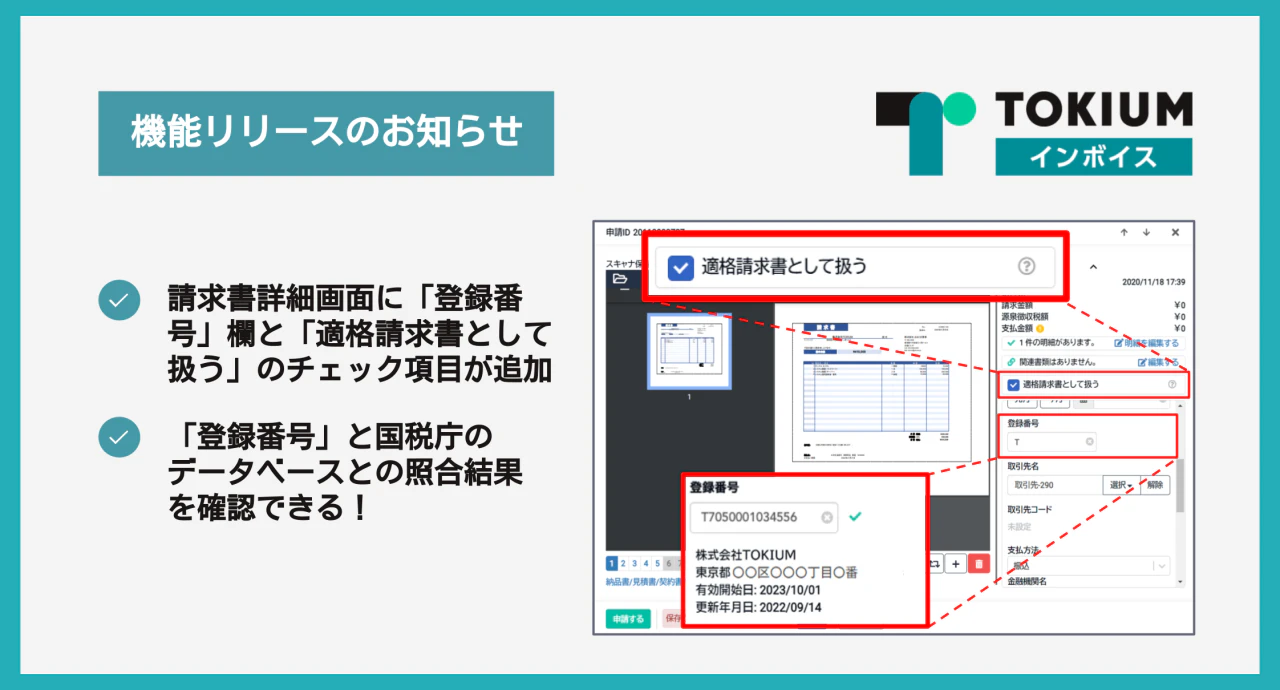Screen dimensions: 1280x690
Task: Click the 取引先-290 supplier name field
Action: (x=1054, y=485)
